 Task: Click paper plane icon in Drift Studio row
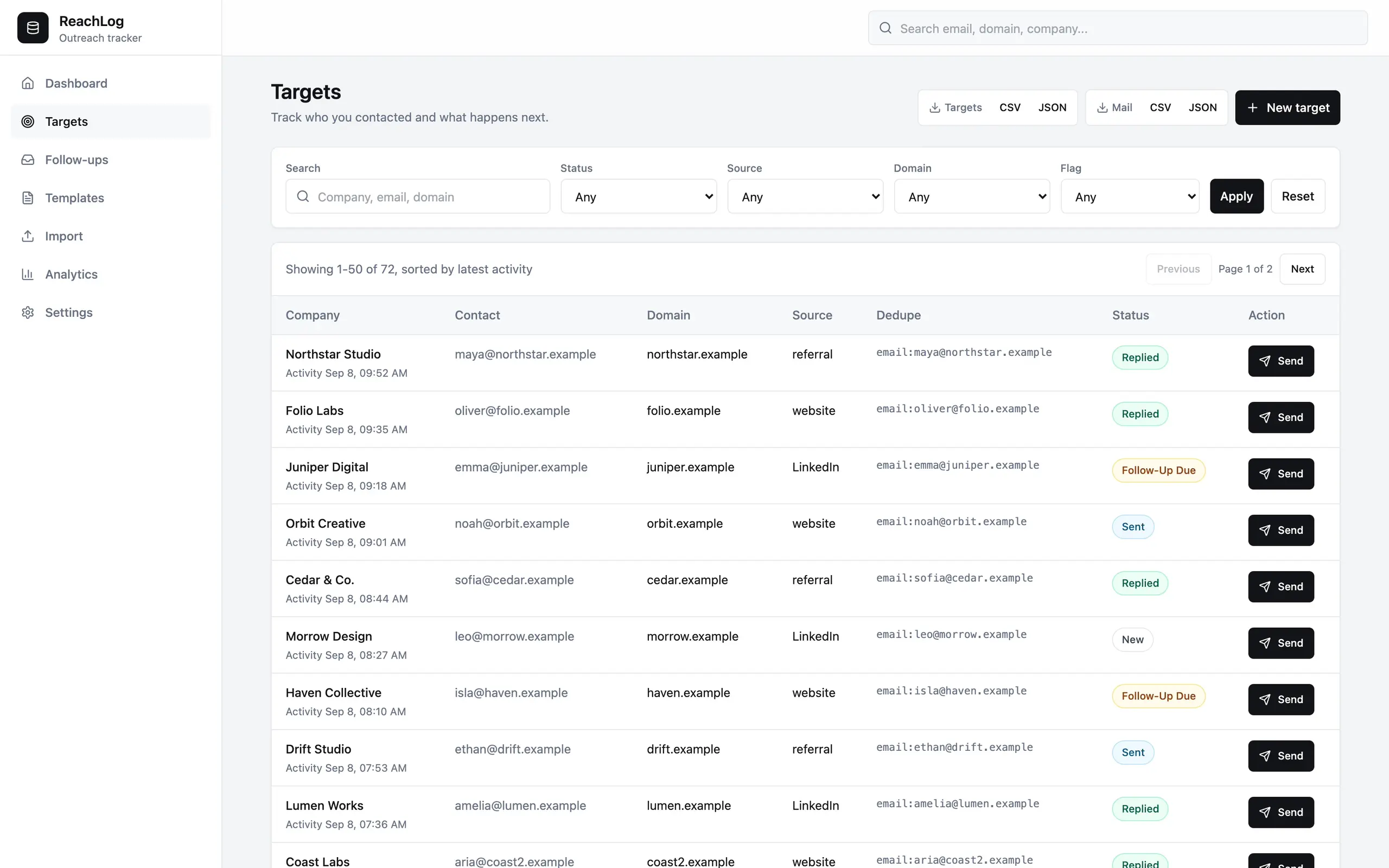point(1264,756)
